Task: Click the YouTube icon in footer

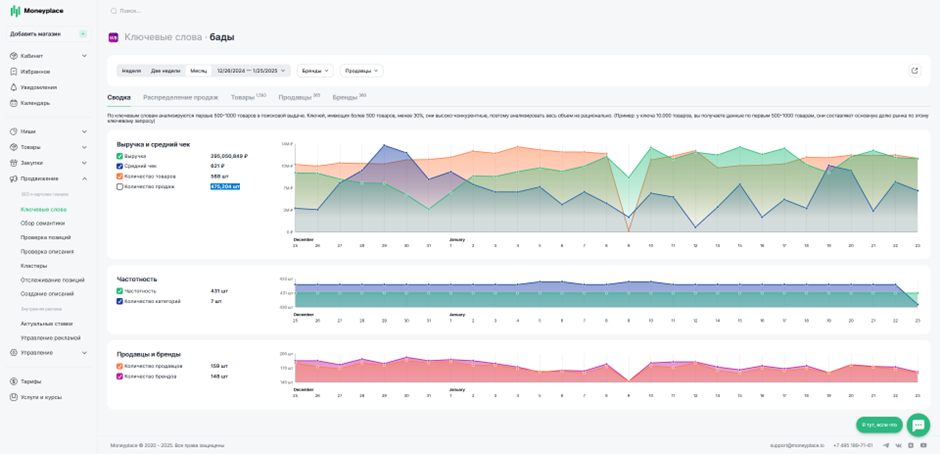Action: [x=923, y=446]
